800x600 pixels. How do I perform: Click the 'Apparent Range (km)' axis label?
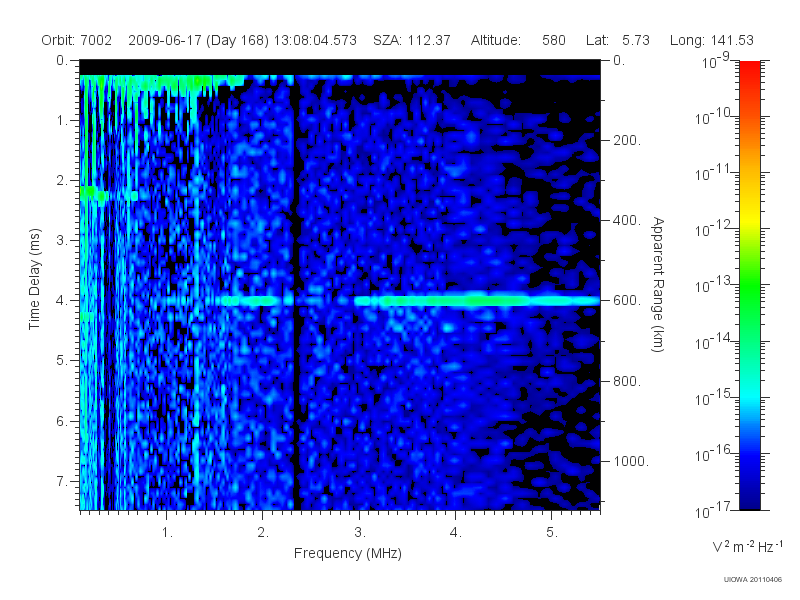click(658, 284)
